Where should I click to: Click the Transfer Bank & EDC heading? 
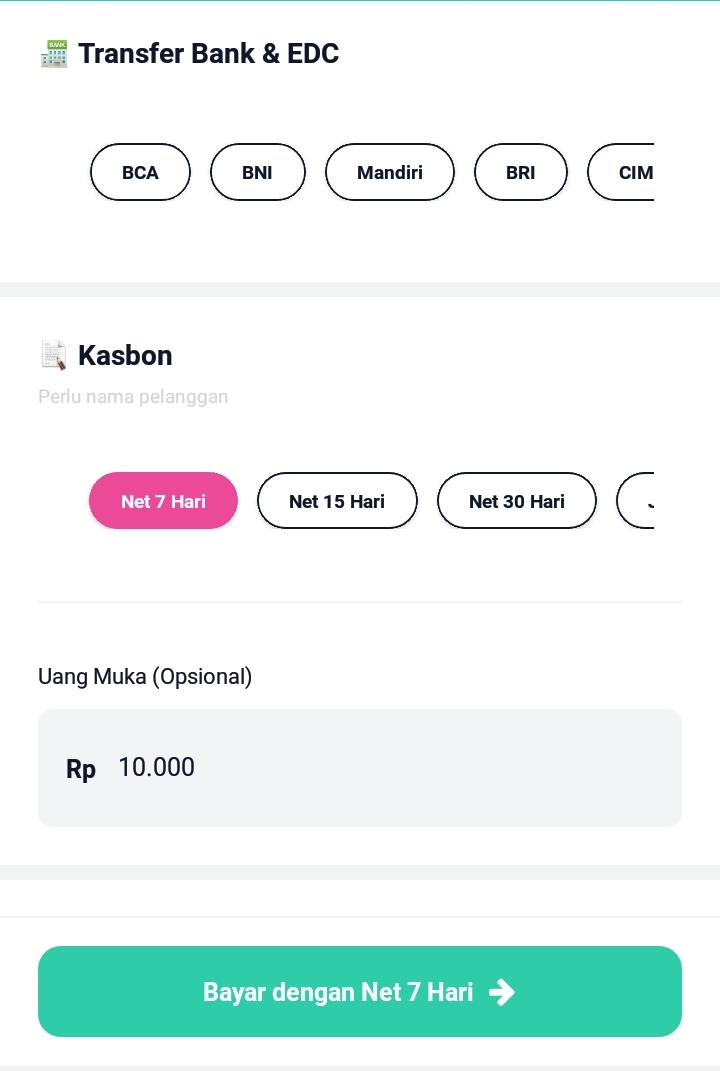click(208, 54)
